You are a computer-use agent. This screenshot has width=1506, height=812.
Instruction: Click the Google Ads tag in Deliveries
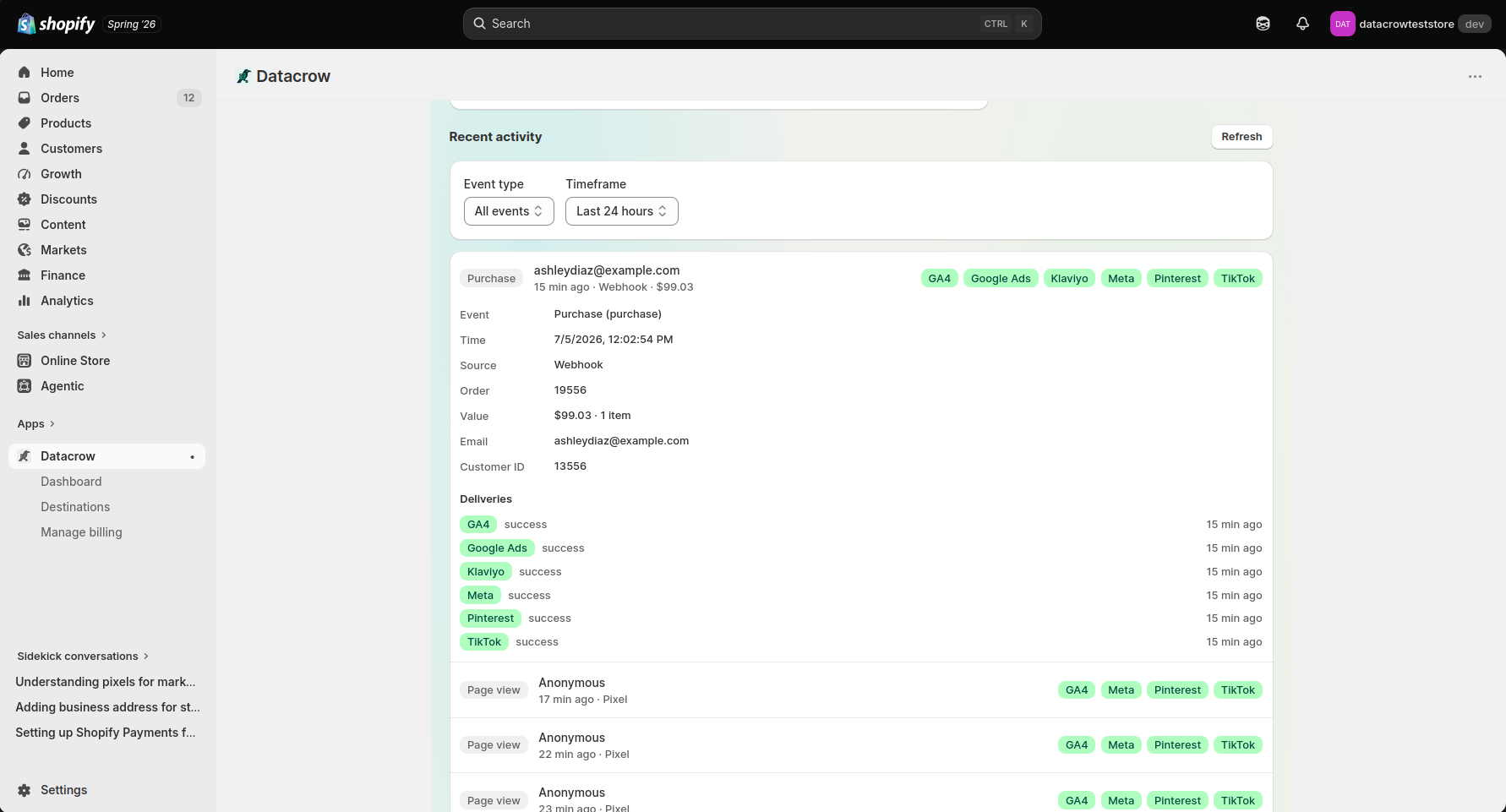497,548
